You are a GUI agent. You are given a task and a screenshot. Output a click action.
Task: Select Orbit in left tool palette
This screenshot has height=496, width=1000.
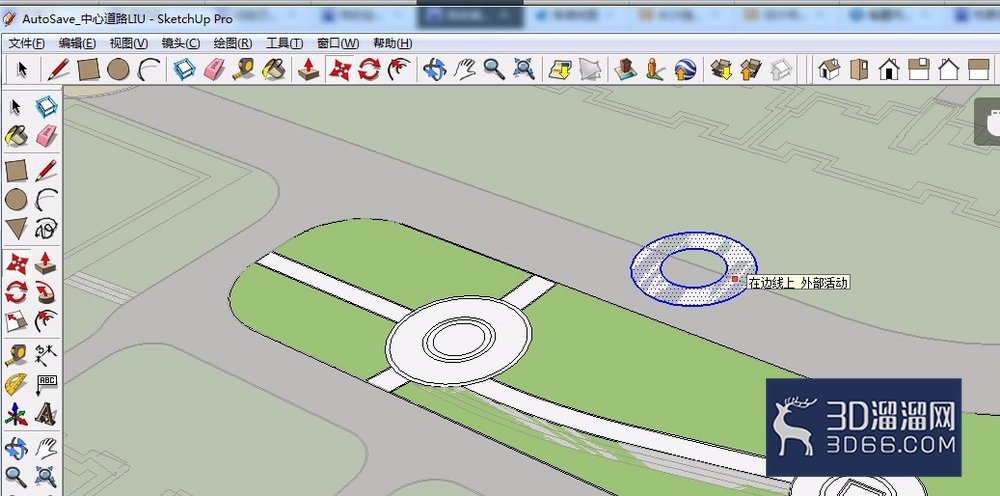[x=16, y=448]
